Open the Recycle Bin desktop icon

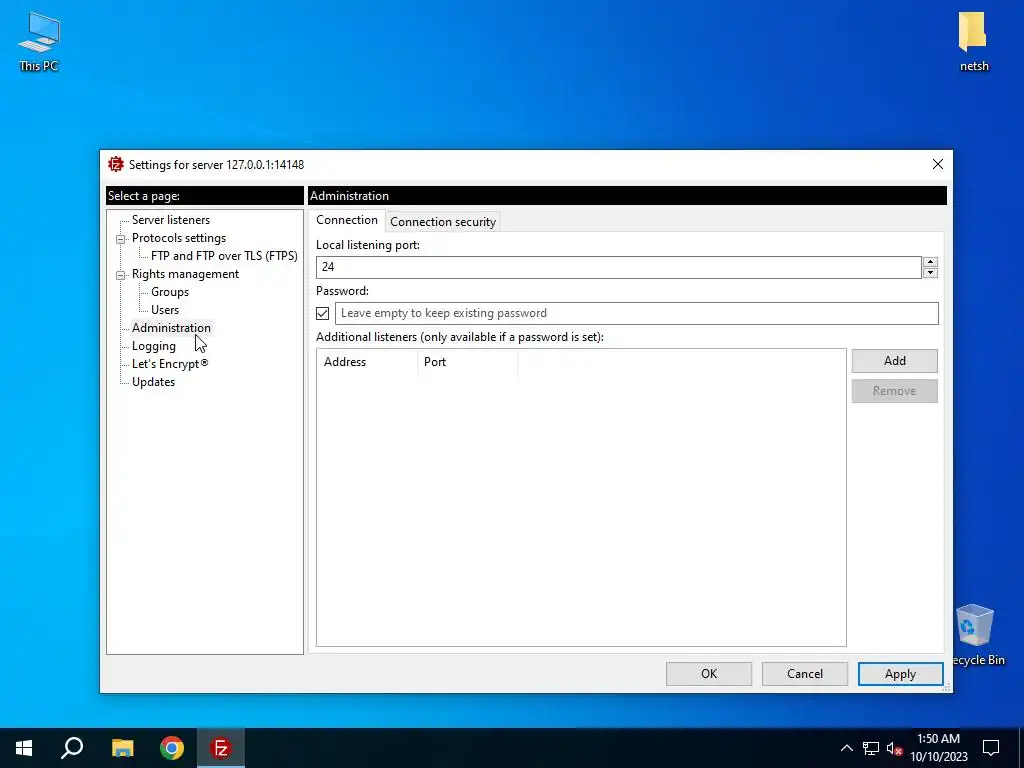976,635
